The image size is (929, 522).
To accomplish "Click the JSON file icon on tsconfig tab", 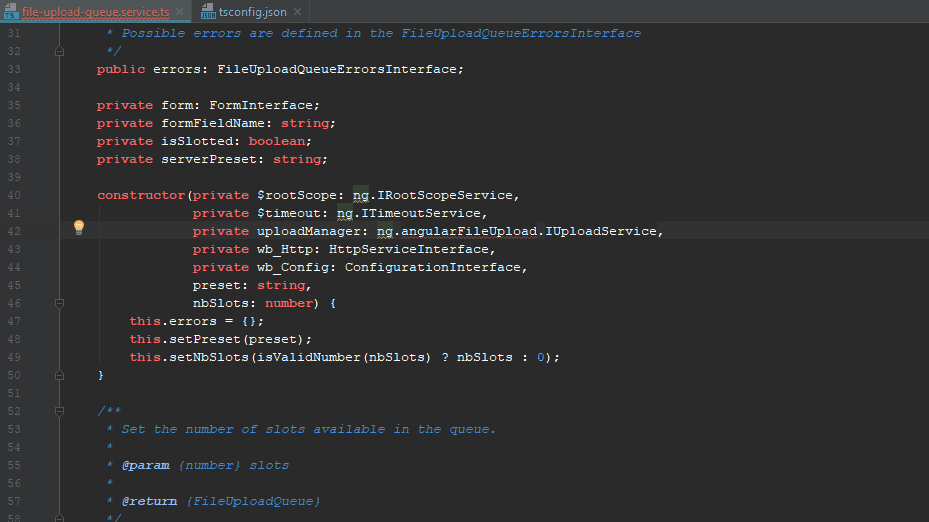I will (x=208, y=11).
